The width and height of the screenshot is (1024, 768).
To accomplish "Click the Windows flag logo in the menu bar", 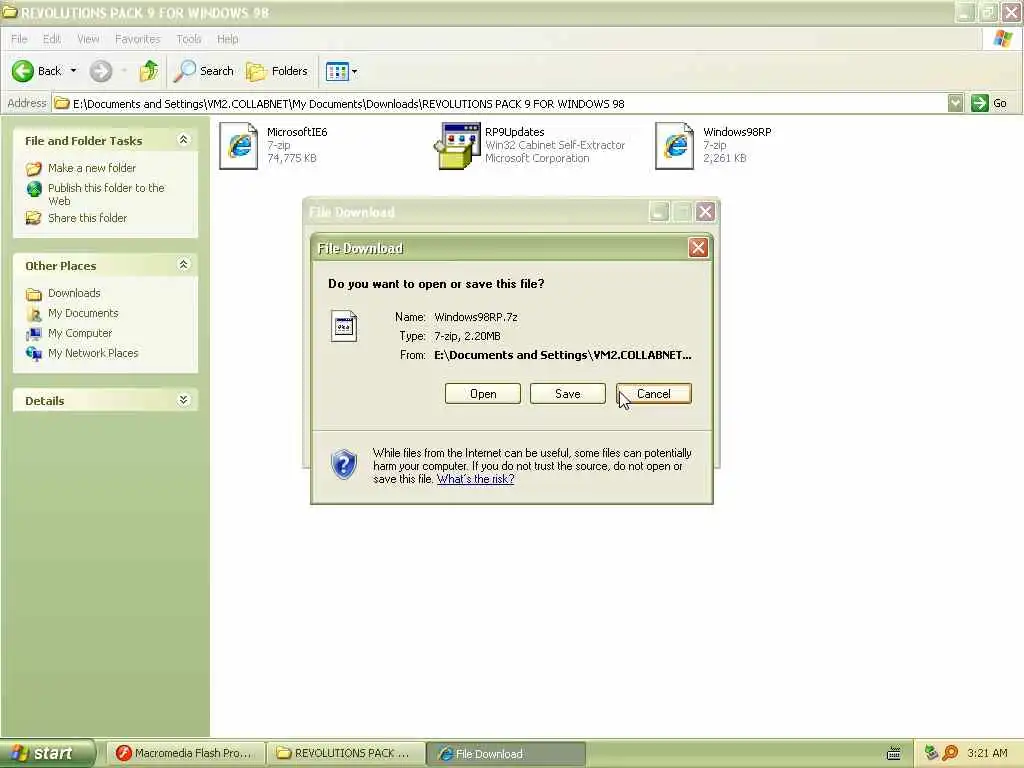I will coord(1002,39).
